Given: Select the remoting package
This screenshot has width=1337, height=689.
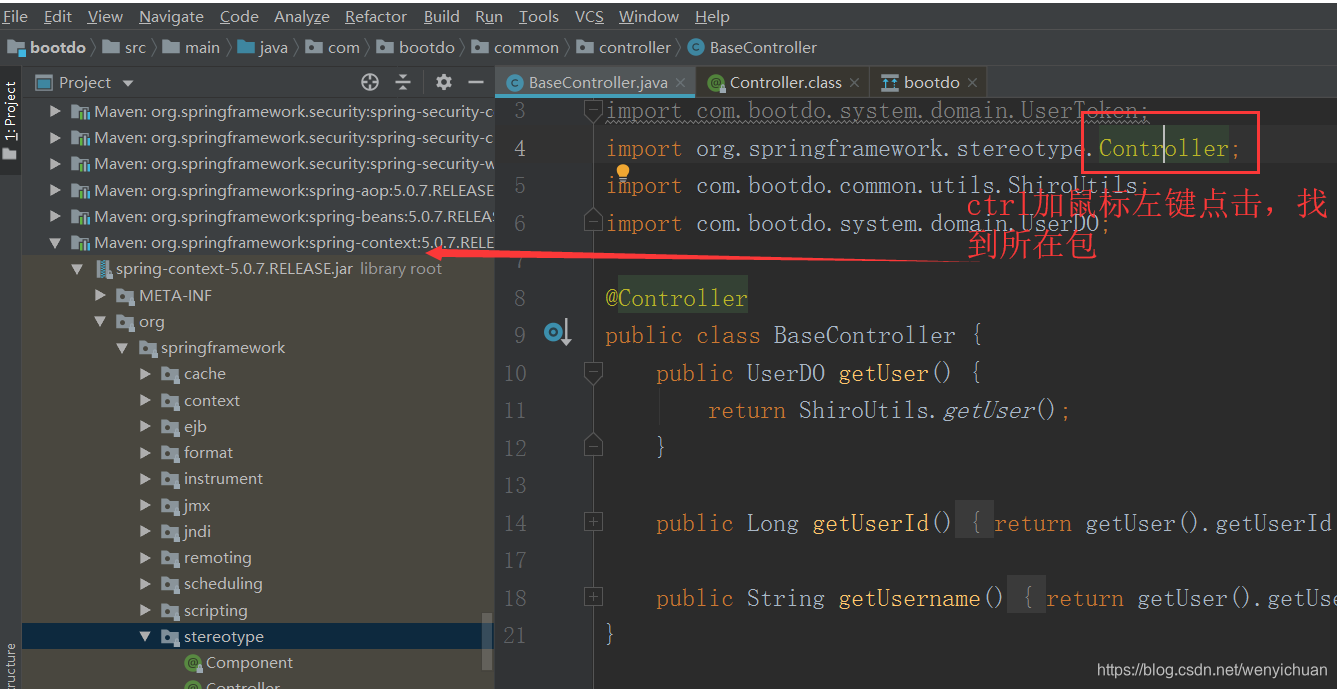Looking at the screenshot, I should pos(217,557).
